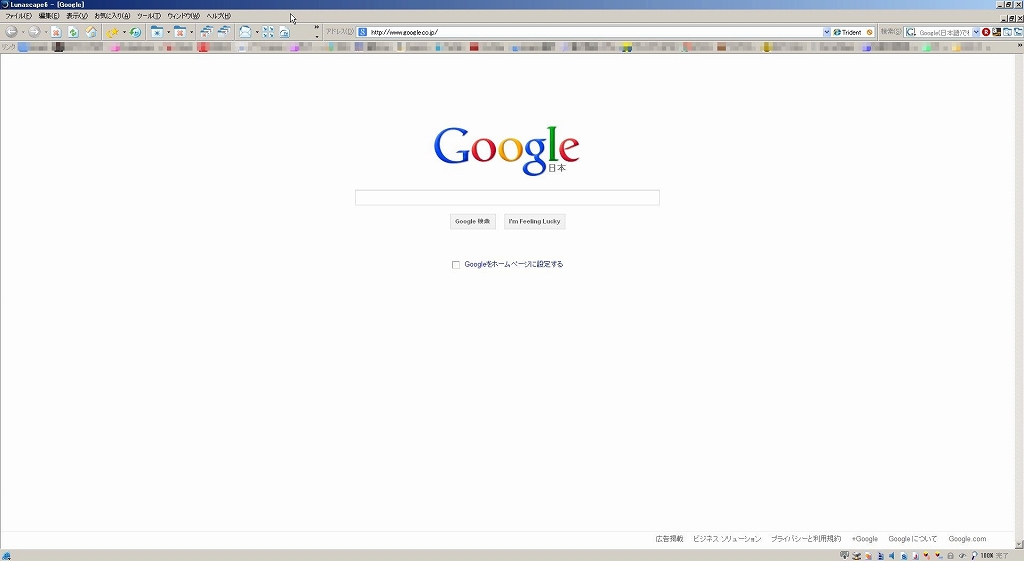This screenshot has width=1024, height=561.
Task: Open the 表示(V) menu
Action: [76, 16]
